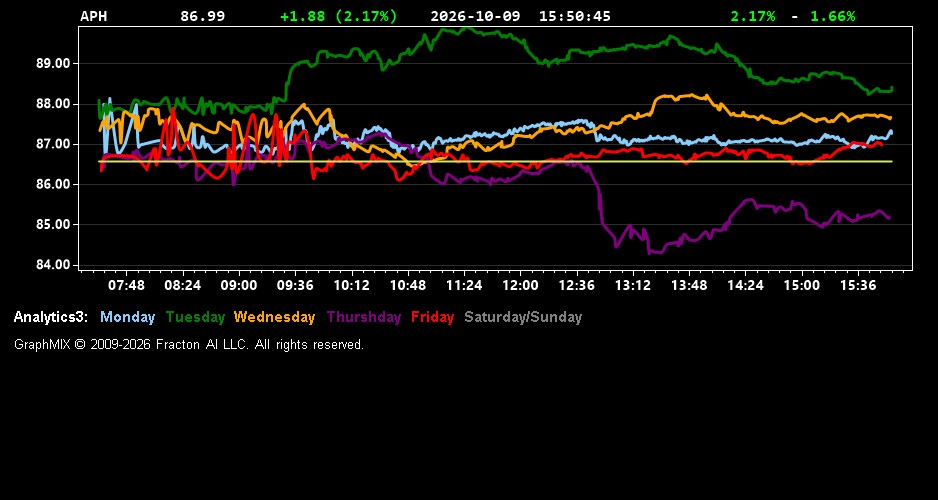Select the Thurshday legend label
The width and height of the screenshot is (938, 500).
364,317
